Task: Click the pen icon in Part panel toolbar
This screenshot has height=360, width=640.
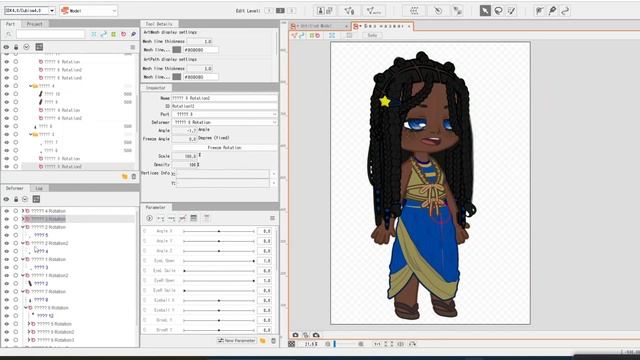Action: [133, 34]
